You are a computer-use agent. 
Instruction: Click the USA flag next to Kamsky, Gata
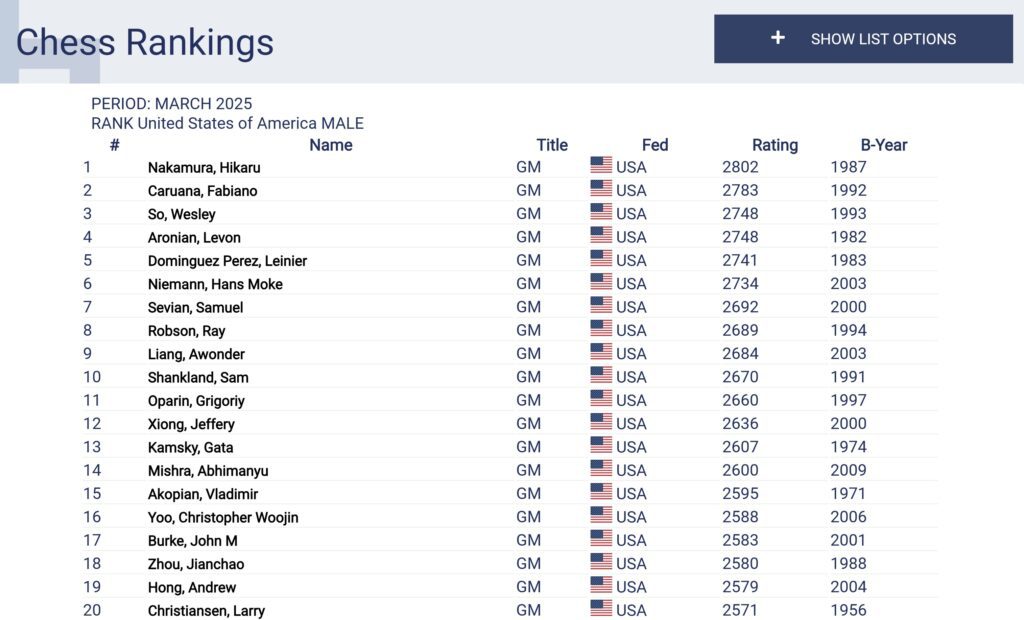[x=601, y=445]
